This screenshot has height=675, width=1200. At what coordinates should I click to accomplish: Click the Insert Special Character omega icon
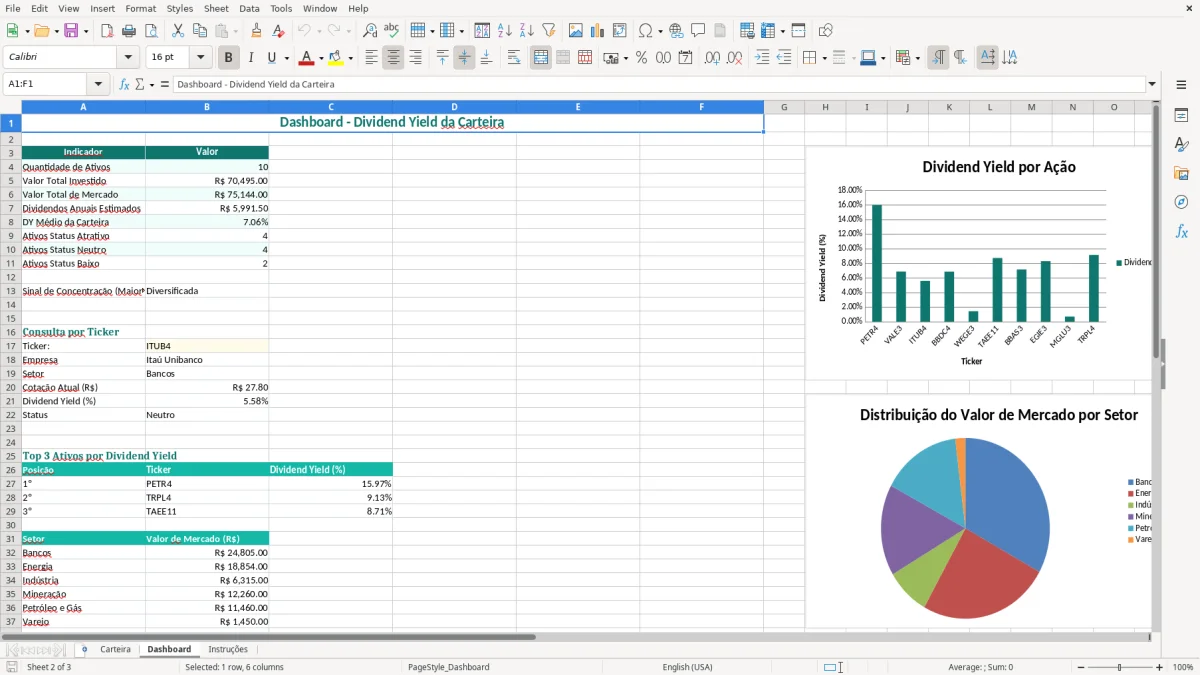tap(645, 31)
